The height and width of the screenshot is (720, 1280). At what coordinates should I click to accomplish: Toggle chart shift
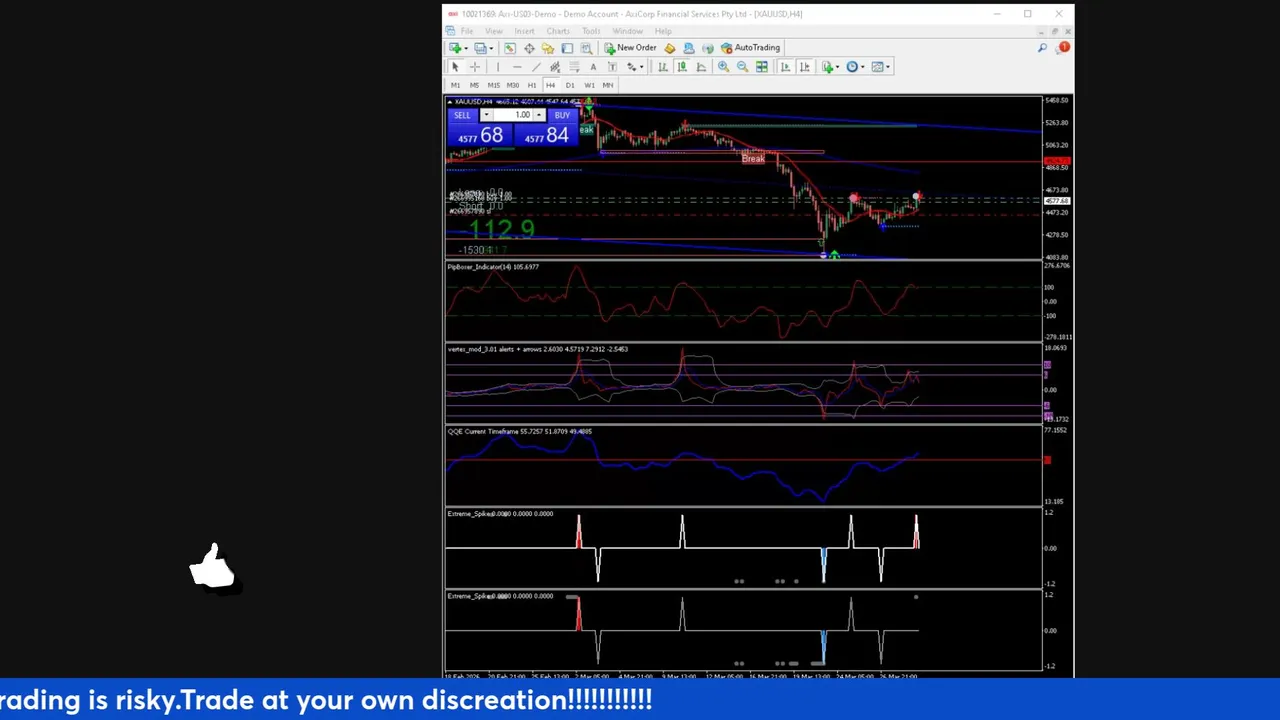pyautogui.click(x=804, y=67)
